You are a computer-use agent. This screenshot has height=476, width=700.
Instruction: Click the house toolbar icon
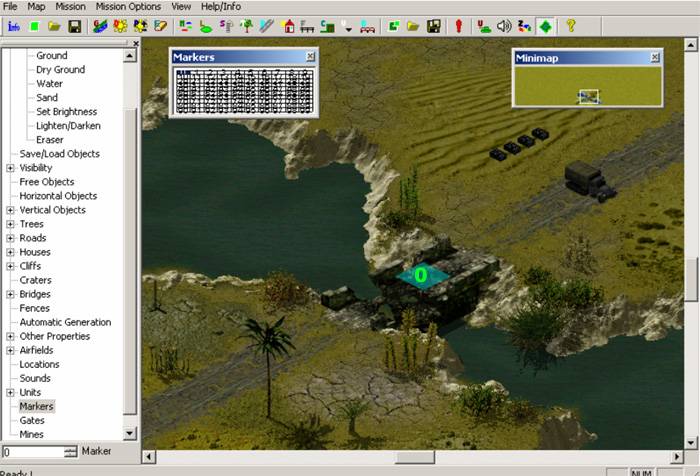[288, 25]
